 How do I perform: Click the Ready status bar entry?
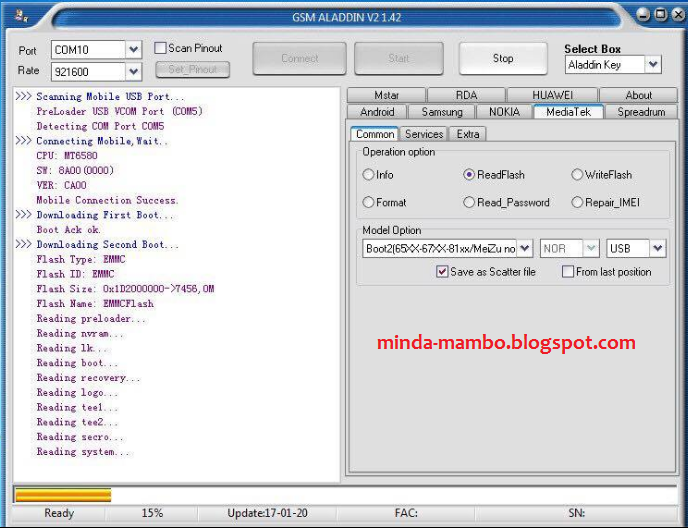coord(59,513)
